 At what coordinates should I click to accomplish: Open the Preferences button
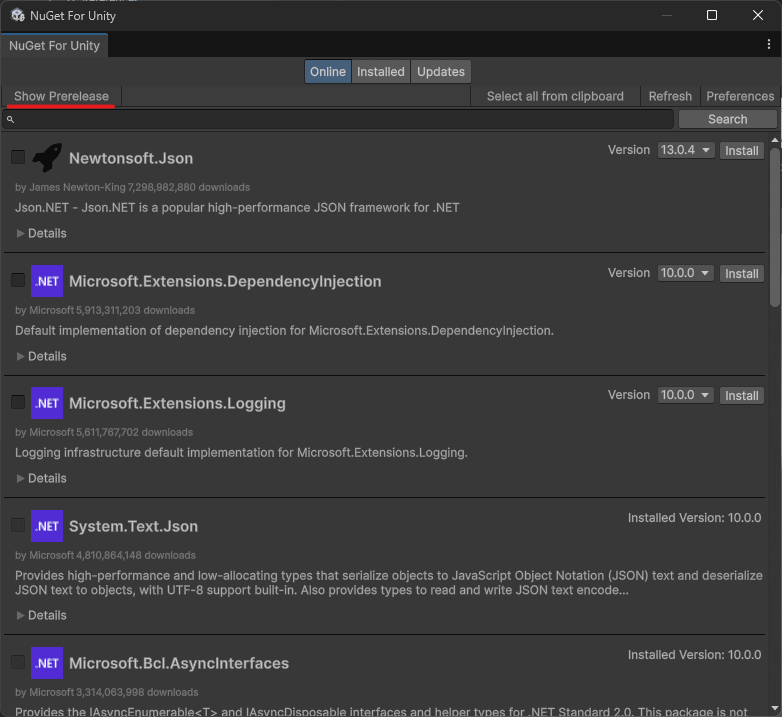pos(740,96)
